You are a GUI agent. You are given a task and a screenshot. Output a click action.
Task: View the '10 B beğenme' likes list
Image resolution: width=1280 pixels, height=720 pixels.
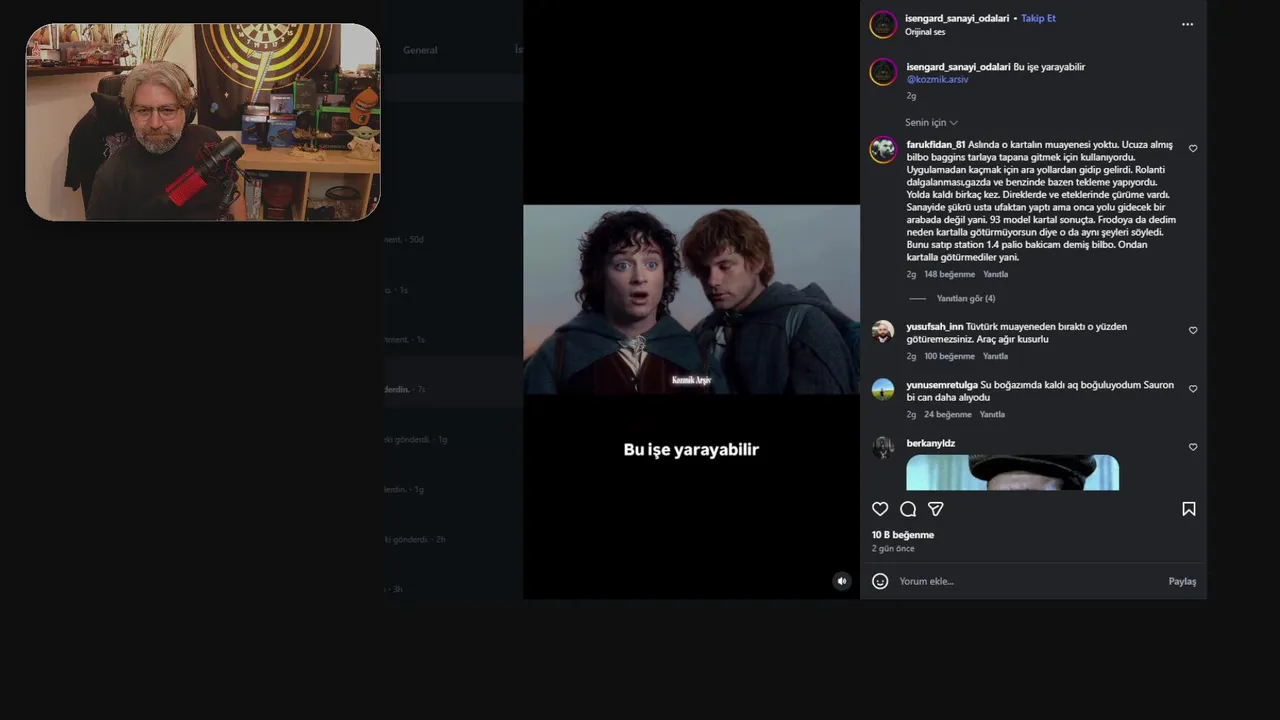click(x=903, y=535)
